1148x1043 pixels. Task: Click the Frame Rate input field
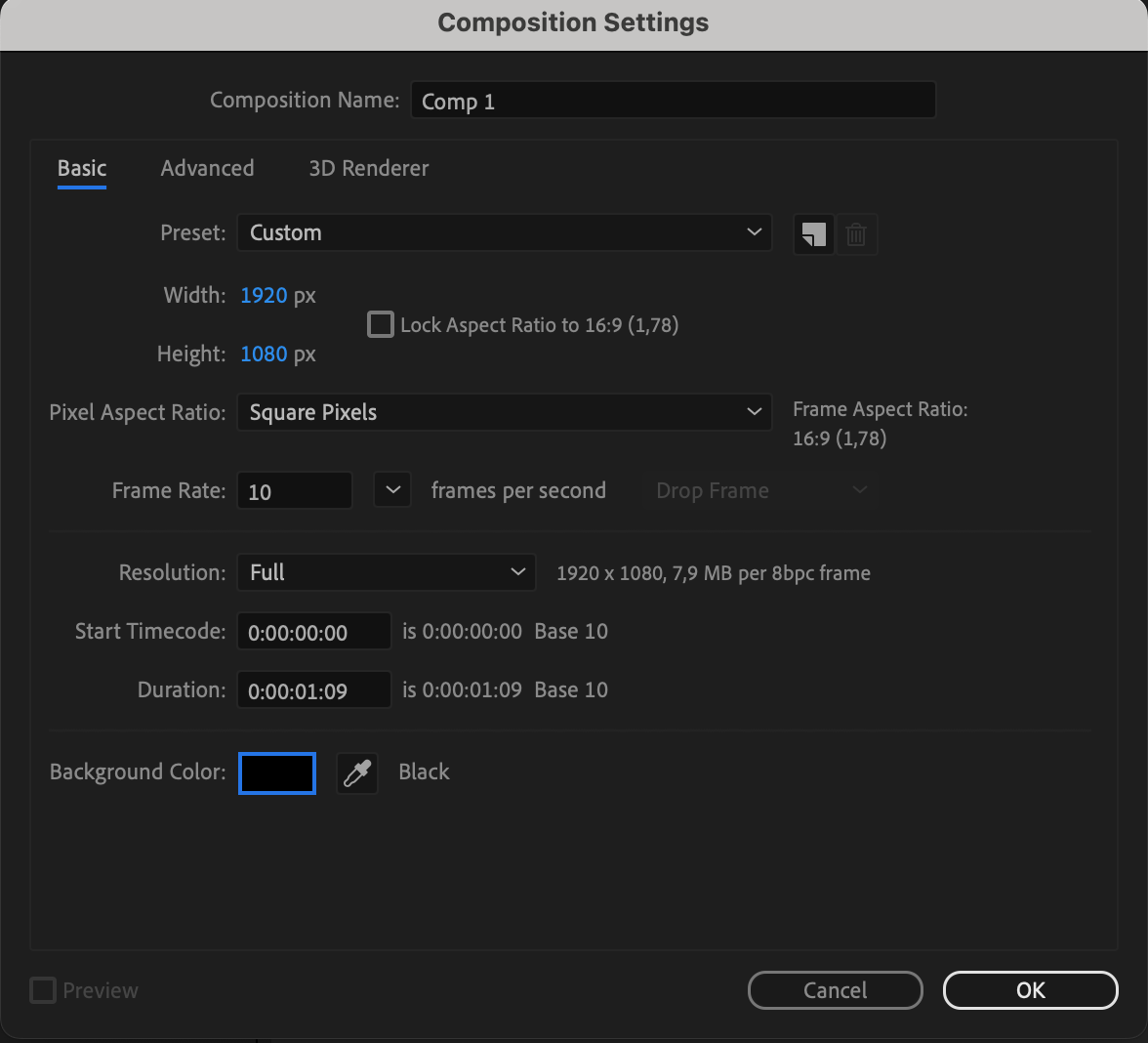click(x=294, y=491)
